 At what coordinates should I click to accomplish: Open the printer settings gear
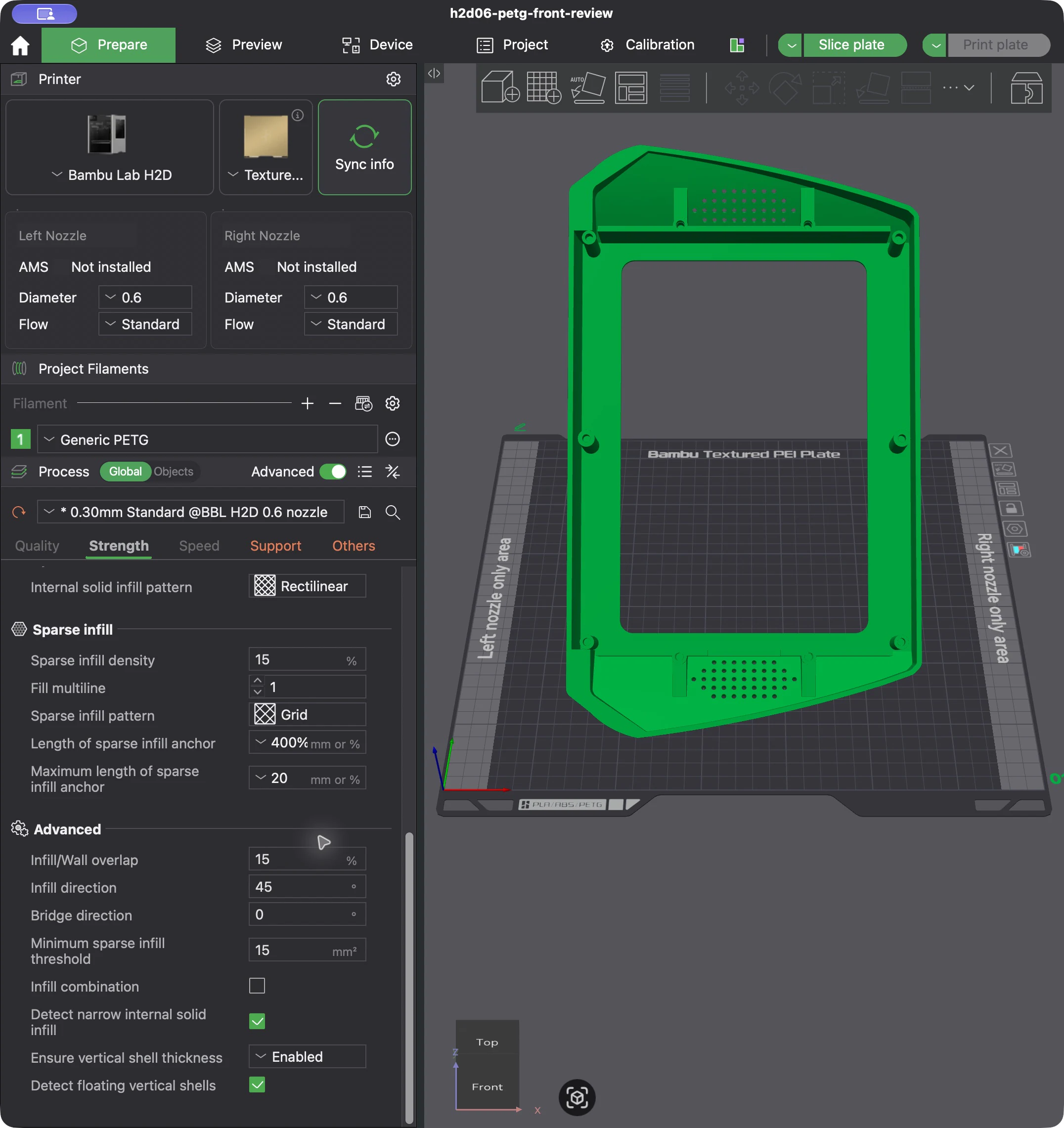[x=393, y=79]
